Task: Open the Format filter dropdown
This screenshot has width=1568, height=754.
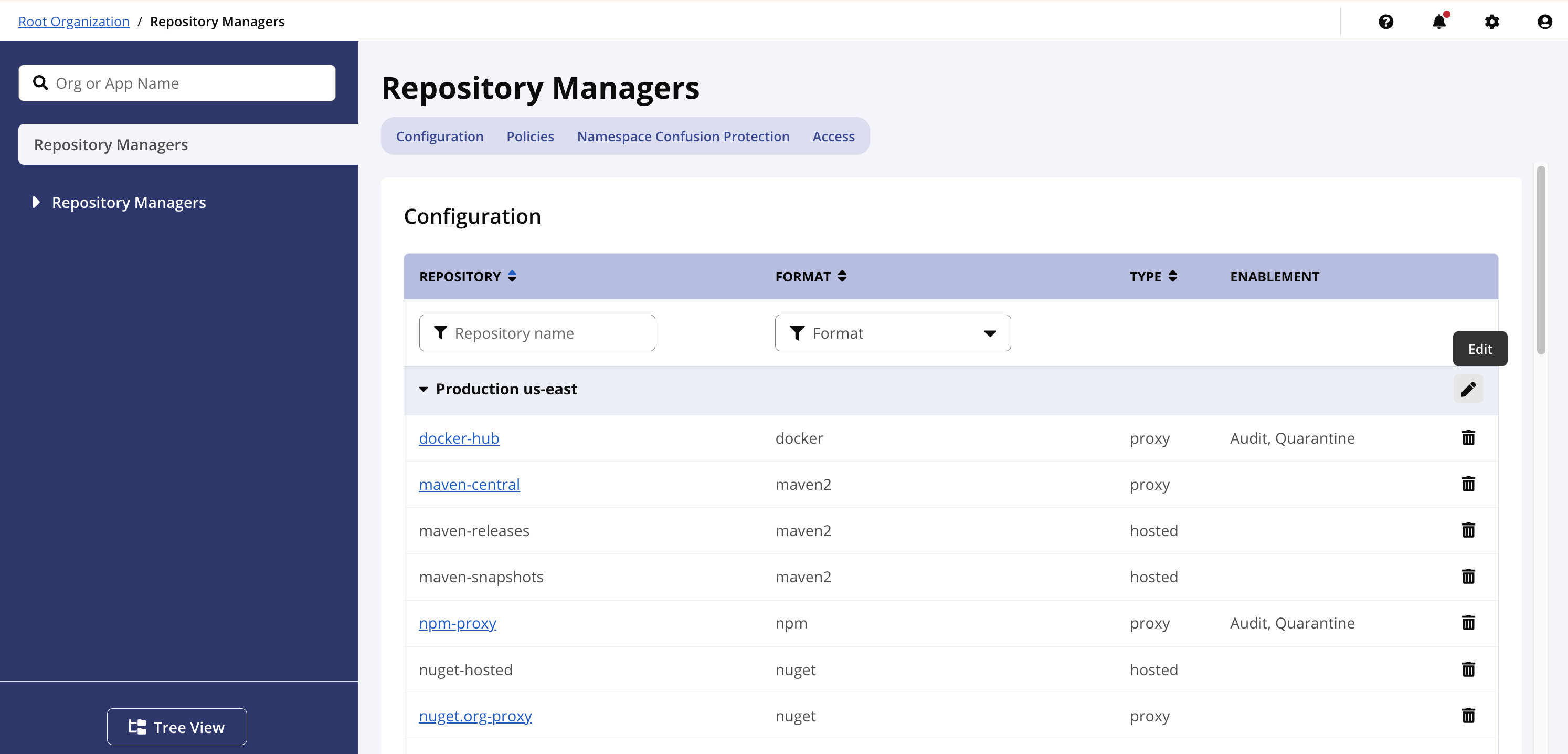Action: point(892,333)
